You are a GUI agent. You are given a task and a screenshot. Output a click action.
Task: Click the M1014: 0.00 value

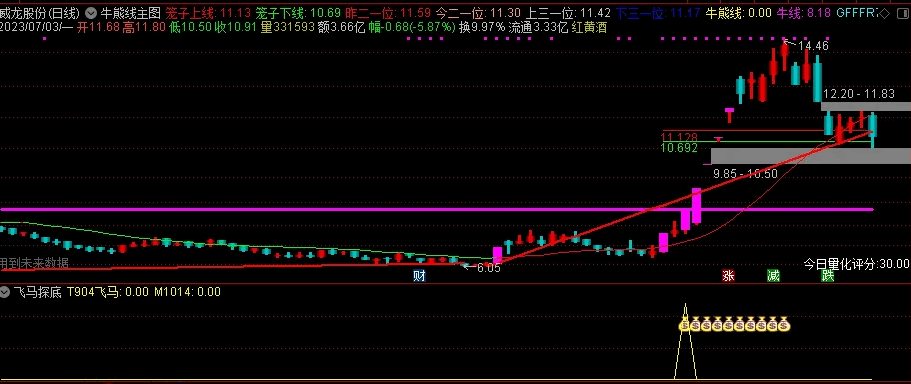click(187, 292)
